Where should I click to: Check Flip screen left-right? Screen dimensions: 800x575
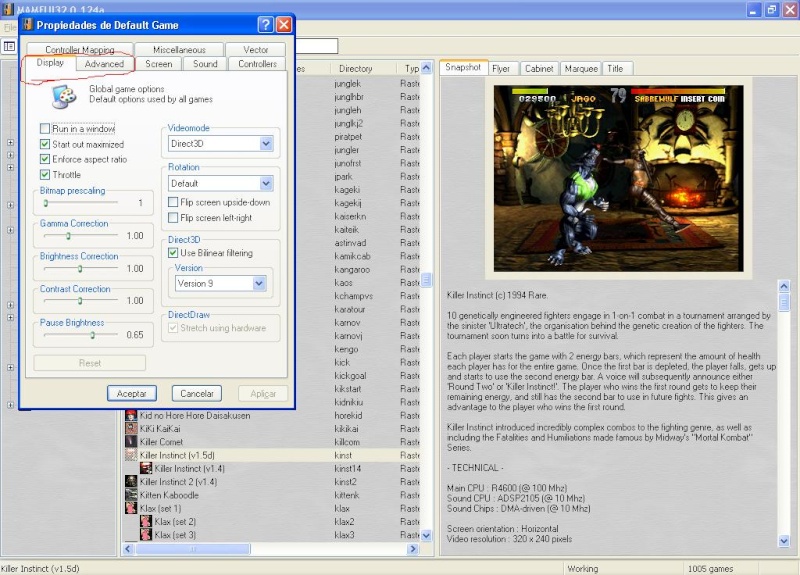[173, 218]
